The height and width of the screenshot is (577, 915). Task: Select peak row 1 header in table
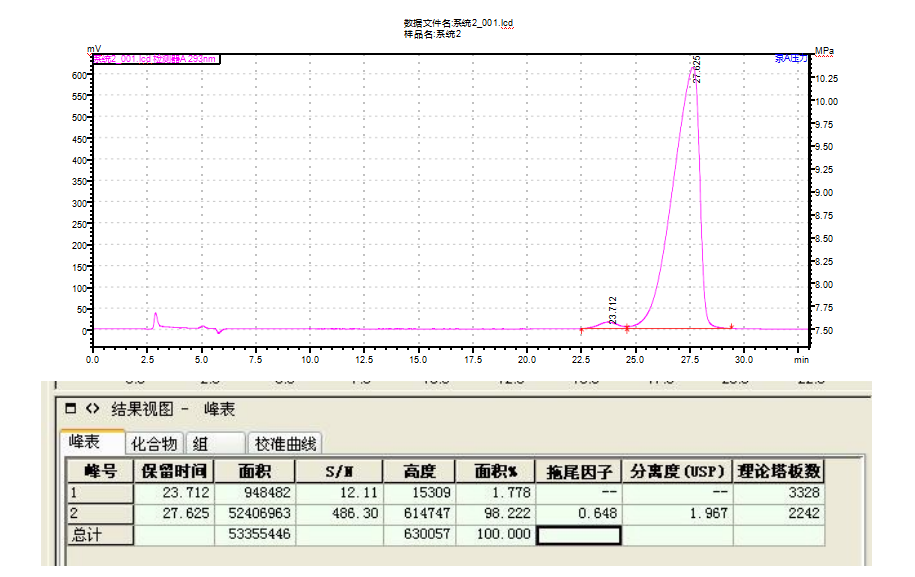(x=100, y=492)
